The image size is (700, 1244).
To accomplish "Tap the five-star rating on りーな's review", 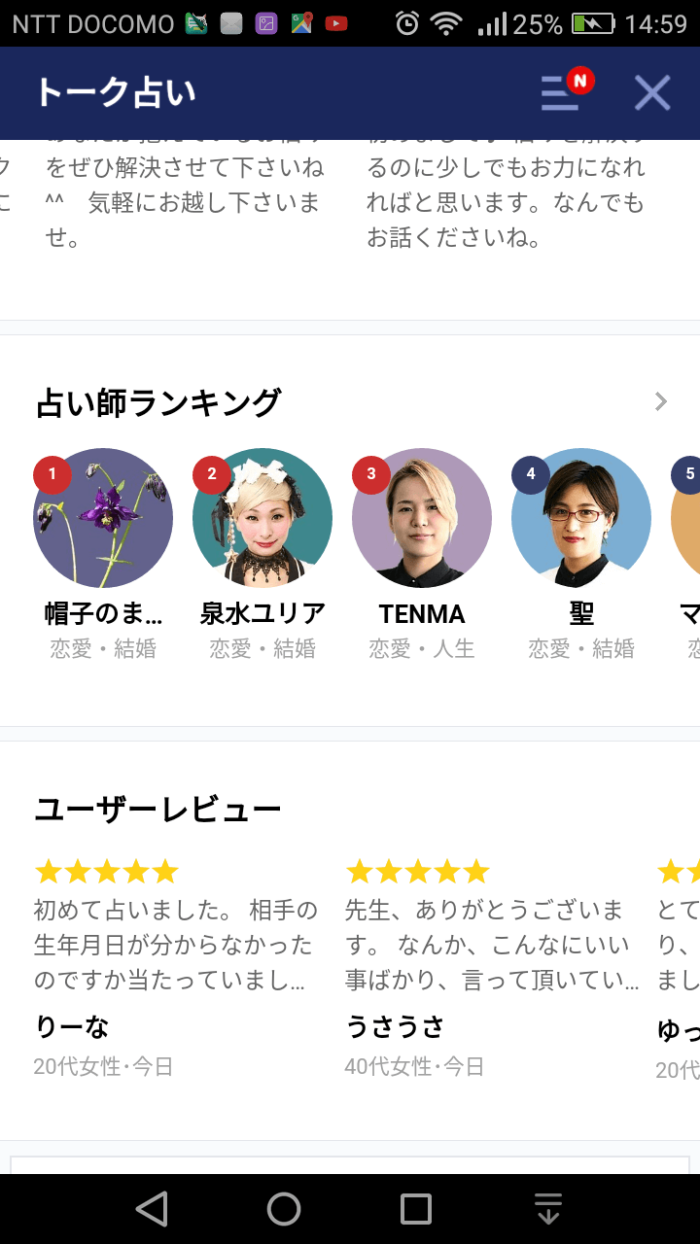I will tap(106, 871).
